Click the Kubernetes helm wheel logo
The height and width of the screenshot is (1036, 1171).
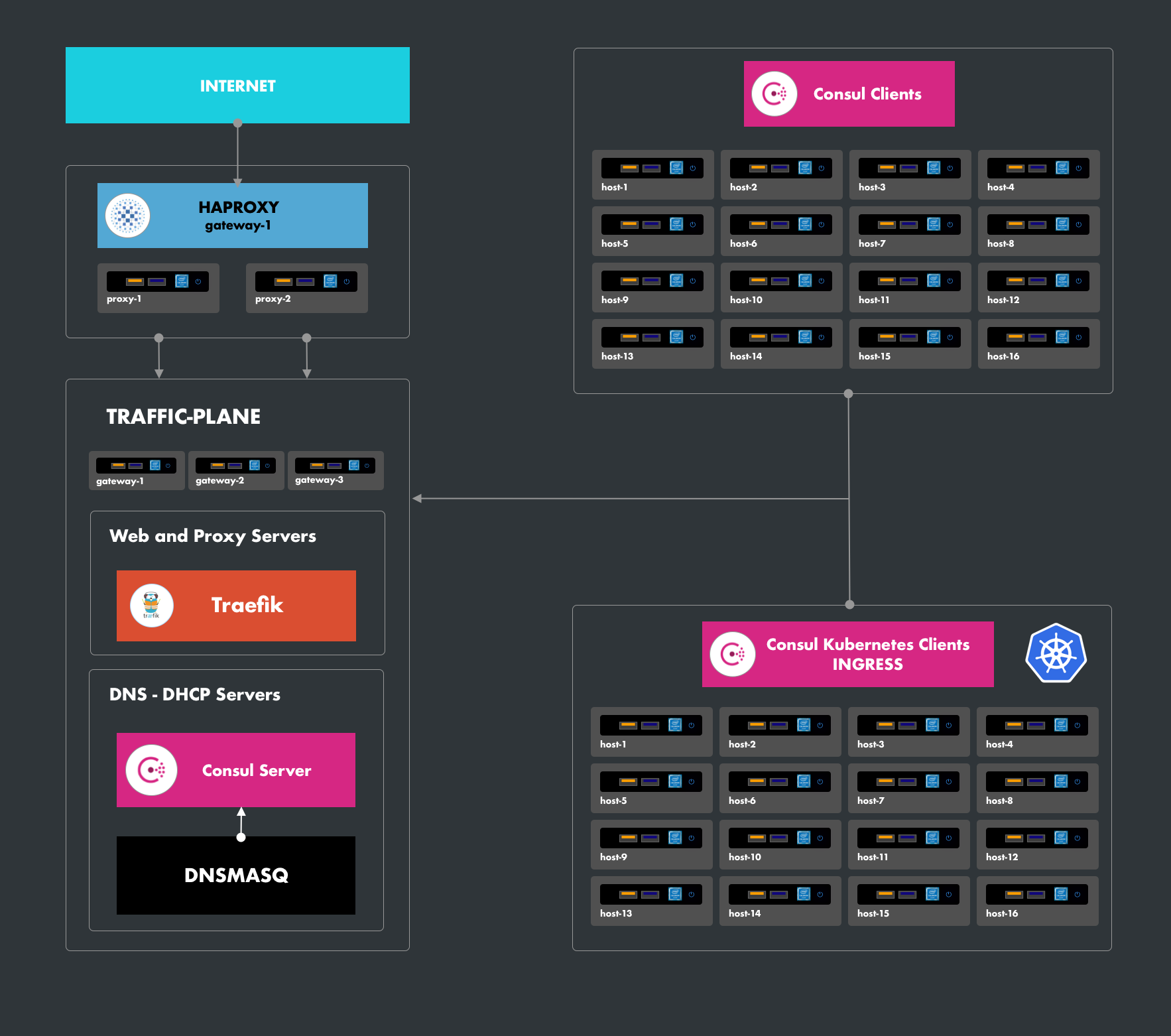(x=1056, y=653)
